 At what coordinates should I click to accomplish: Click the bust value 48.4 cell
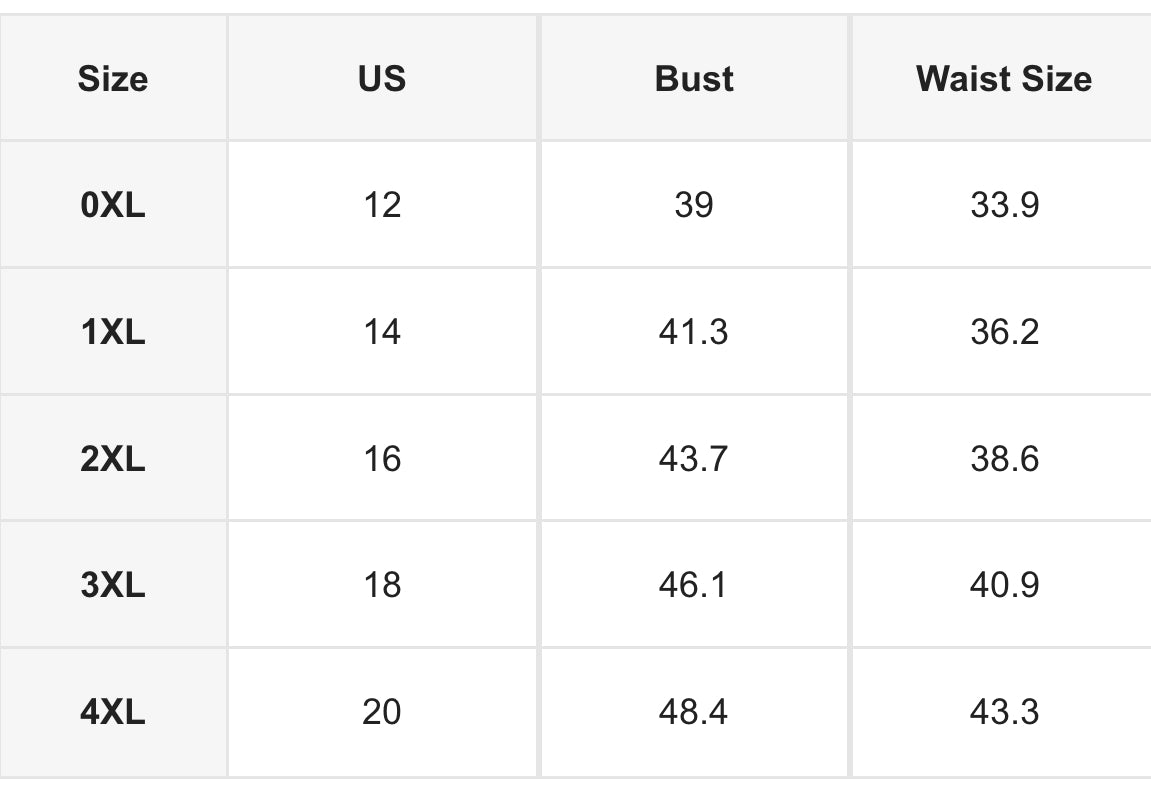[694, 712]
